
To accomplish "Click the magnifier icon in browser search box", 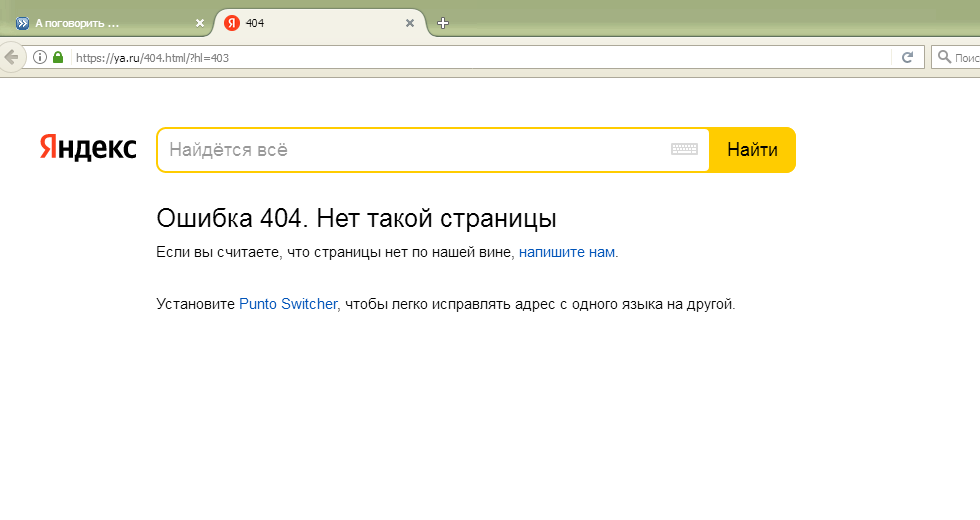I will click(x=943, y=57).
